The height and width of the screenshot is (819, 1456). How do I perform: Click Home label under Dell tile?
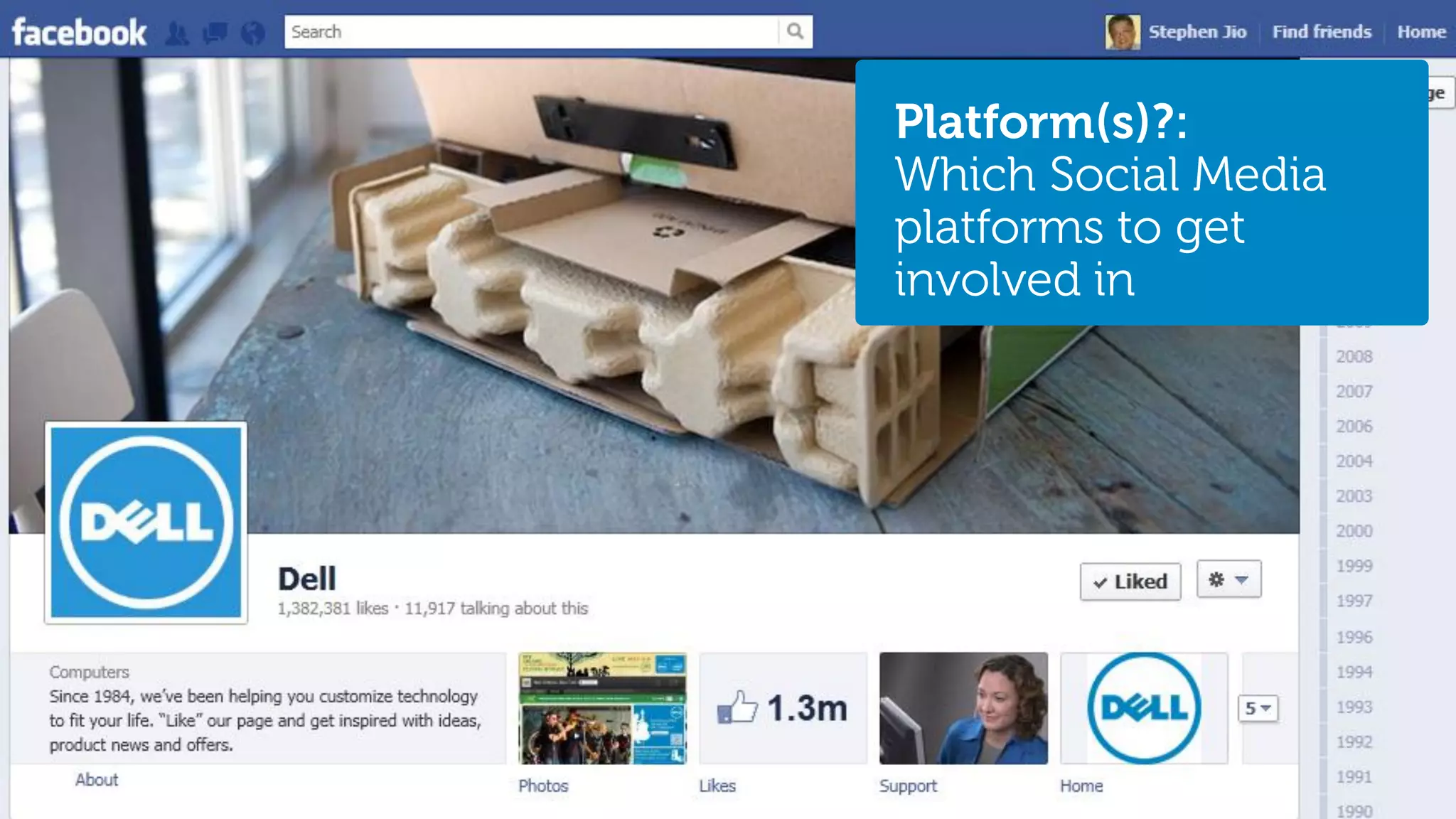click(1081, 786)
